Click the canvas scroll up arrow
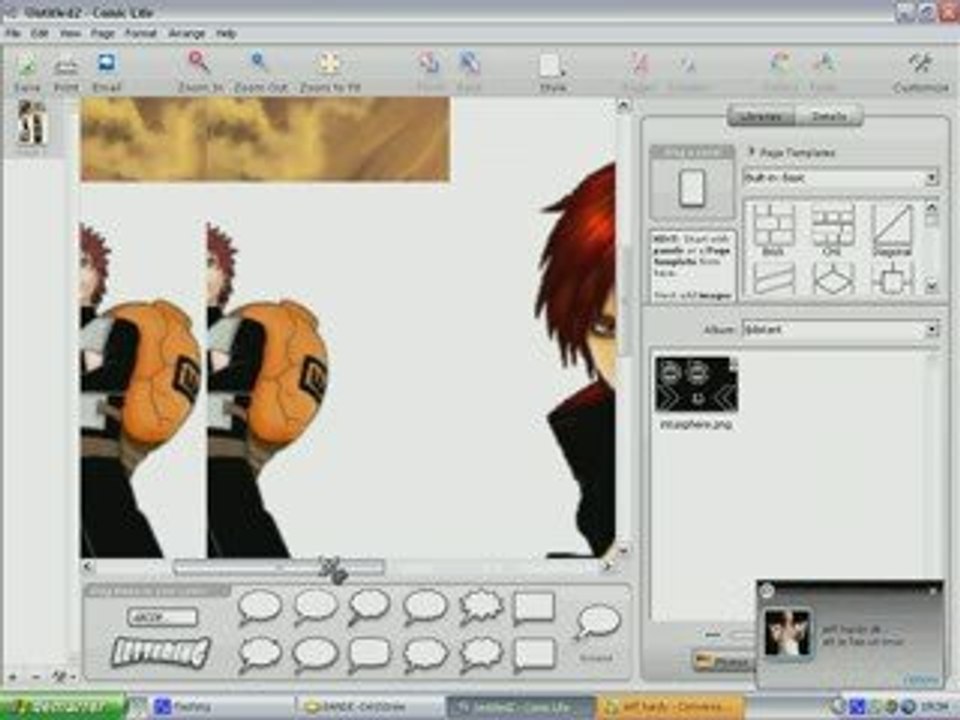This screenshot has height=720, width=960. (x=623, y=106)
